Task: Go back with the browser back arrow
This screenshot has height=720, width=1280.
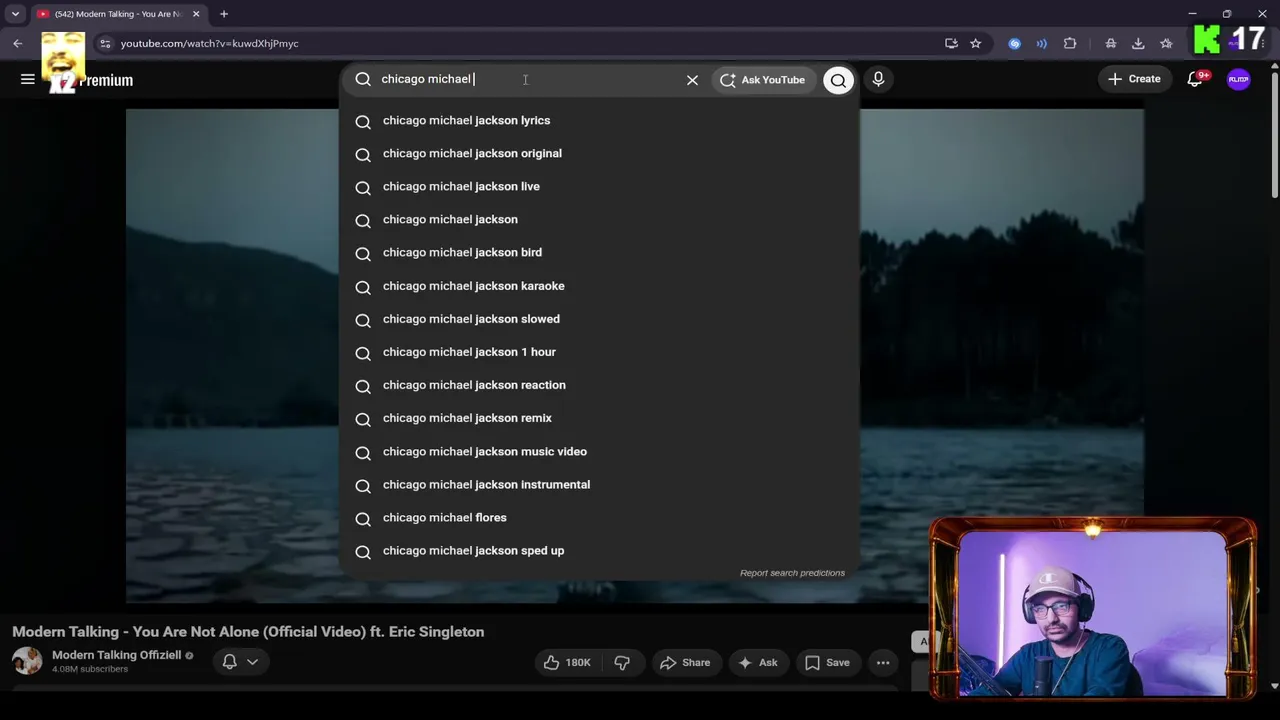Action: 18,43
